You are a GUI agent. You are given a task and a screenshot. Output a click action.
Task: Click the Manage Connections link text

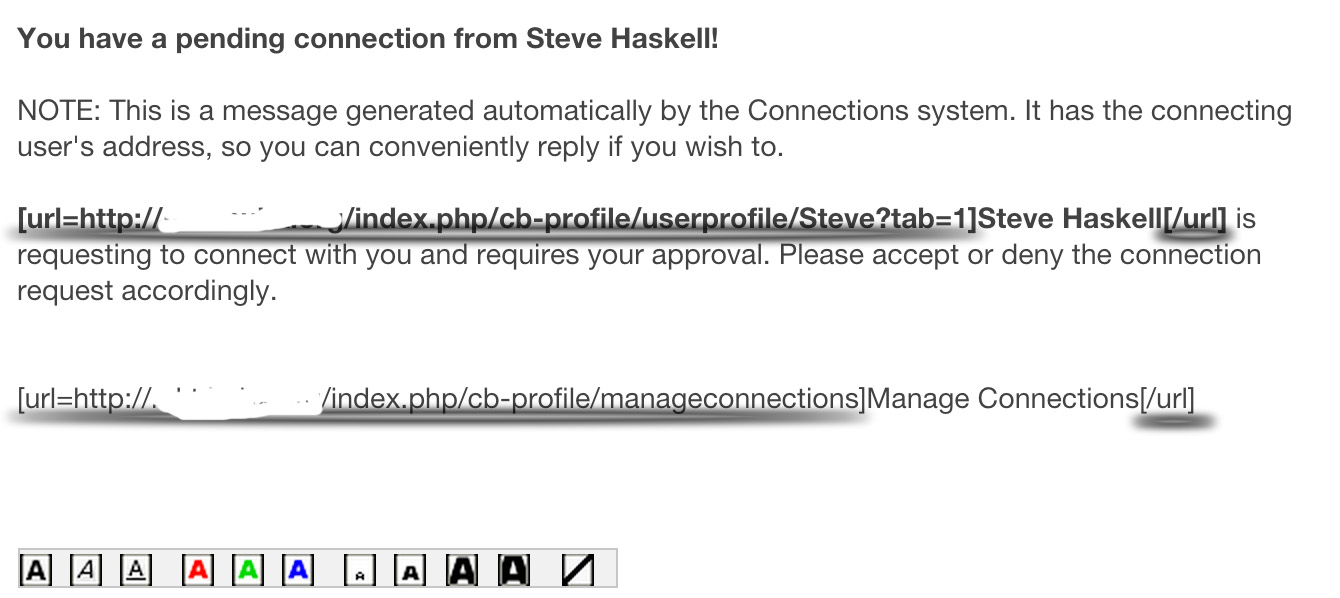point(1003,399)
